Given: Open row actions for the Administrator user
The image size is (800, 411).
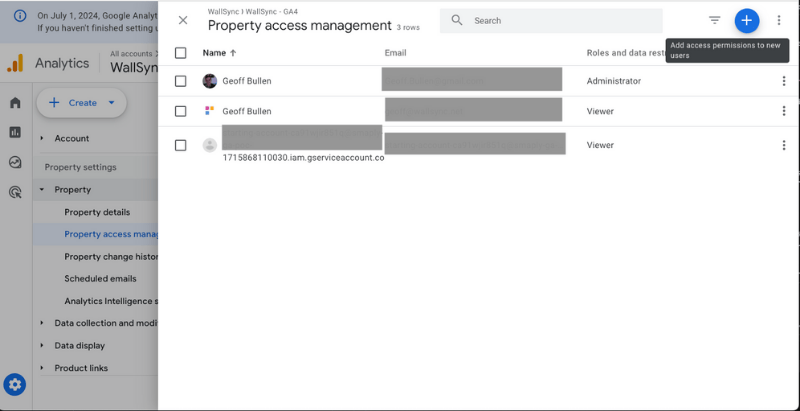Looking at the screenshot, I should pos(783,81).
